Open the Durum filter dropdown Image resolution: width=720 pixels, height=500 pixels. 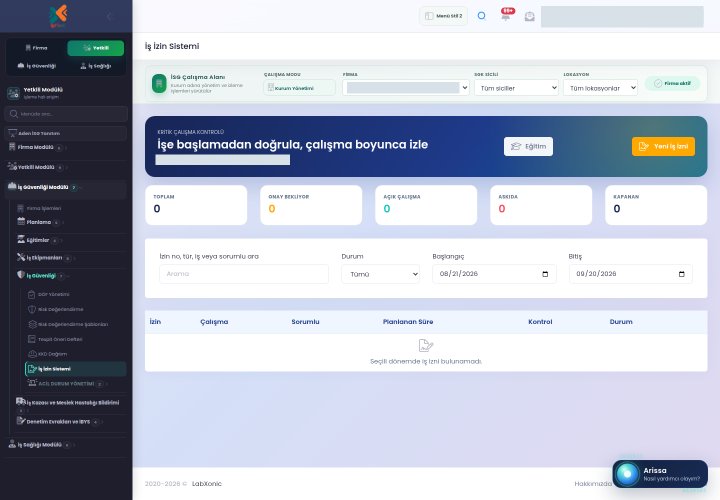(381, 274)
